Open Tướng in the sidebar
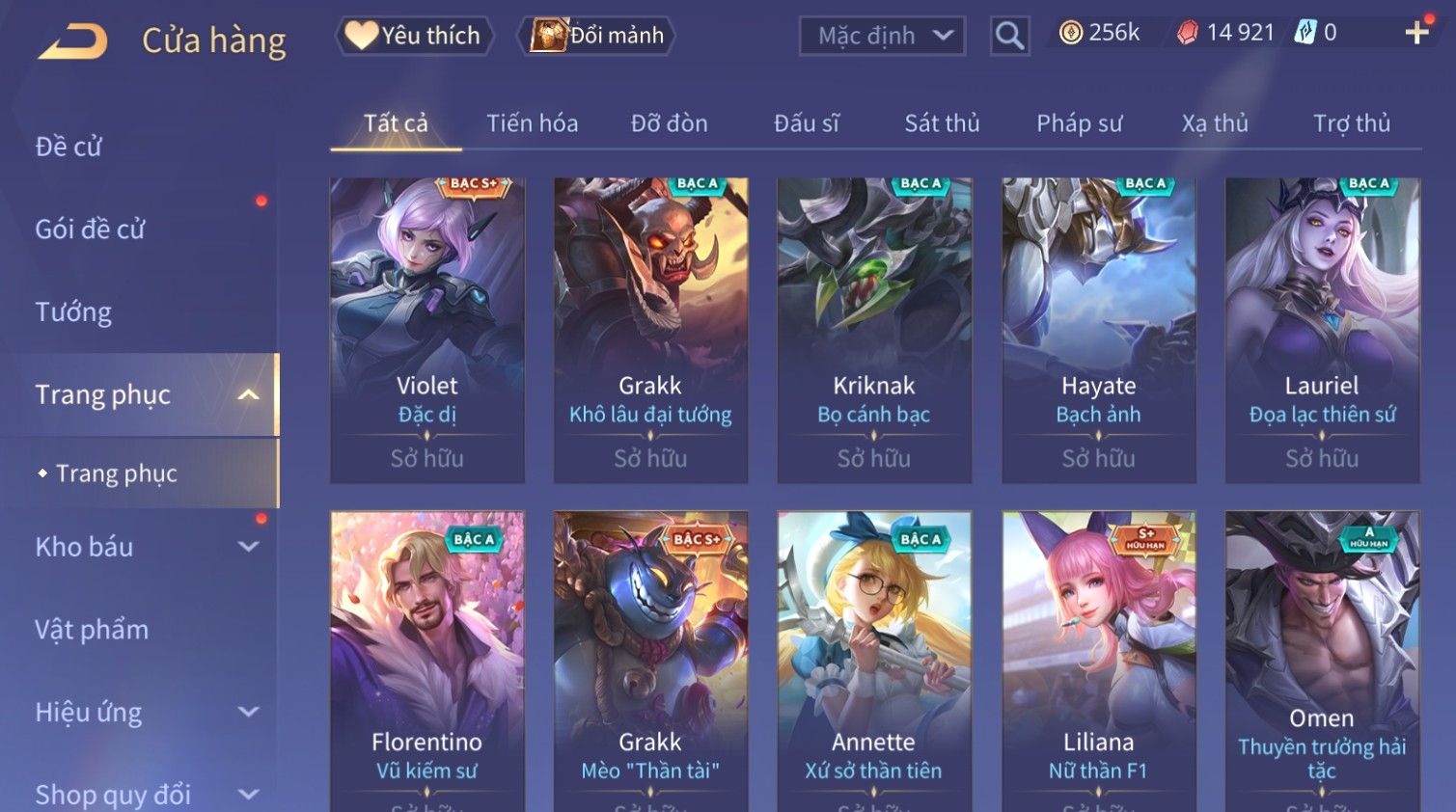Image resolution: width=1456 pixels, height=812 pixels. [x=73, y=312]
